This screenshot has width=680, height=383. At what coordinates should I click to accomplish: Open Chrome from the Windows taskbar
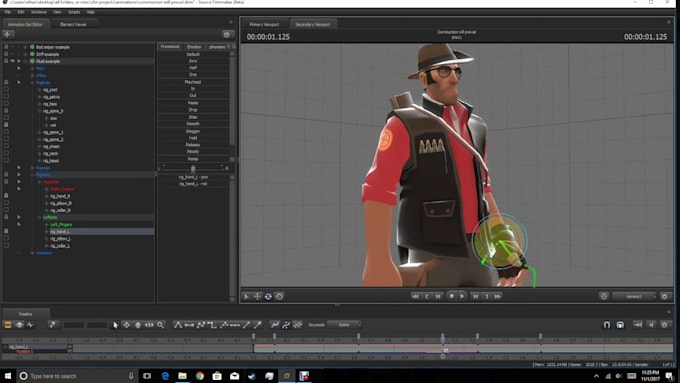pyautogui.click(x=199, y=376)
